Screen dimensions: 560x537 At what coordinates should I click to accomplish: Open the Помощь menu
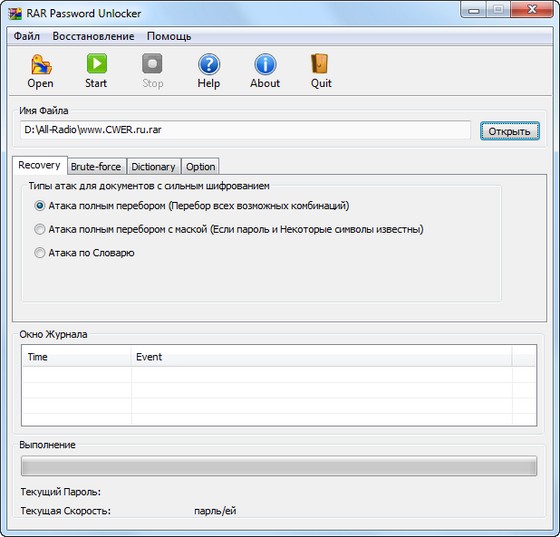169,36
